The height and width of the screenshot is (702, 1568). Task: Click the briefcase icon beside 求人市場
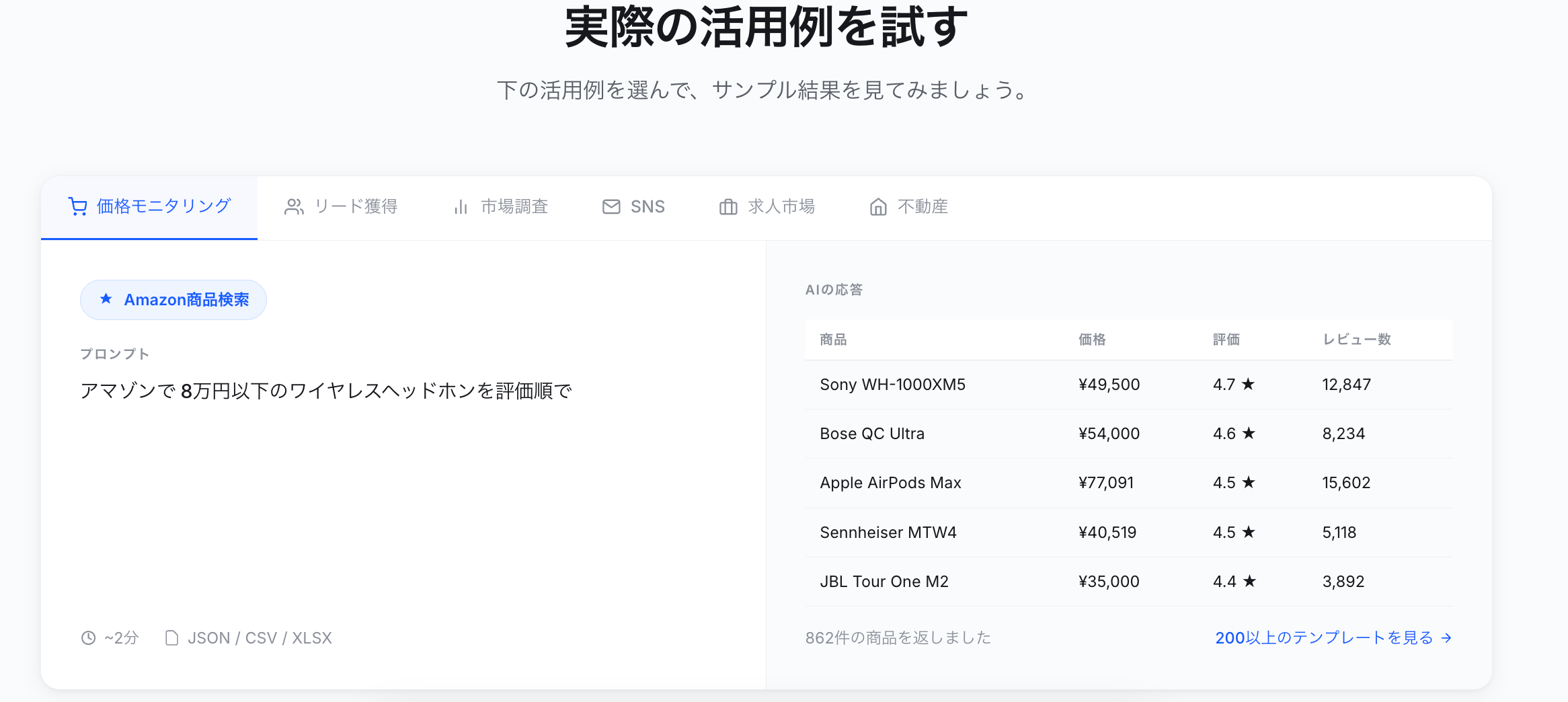click(x=728, y=206)
